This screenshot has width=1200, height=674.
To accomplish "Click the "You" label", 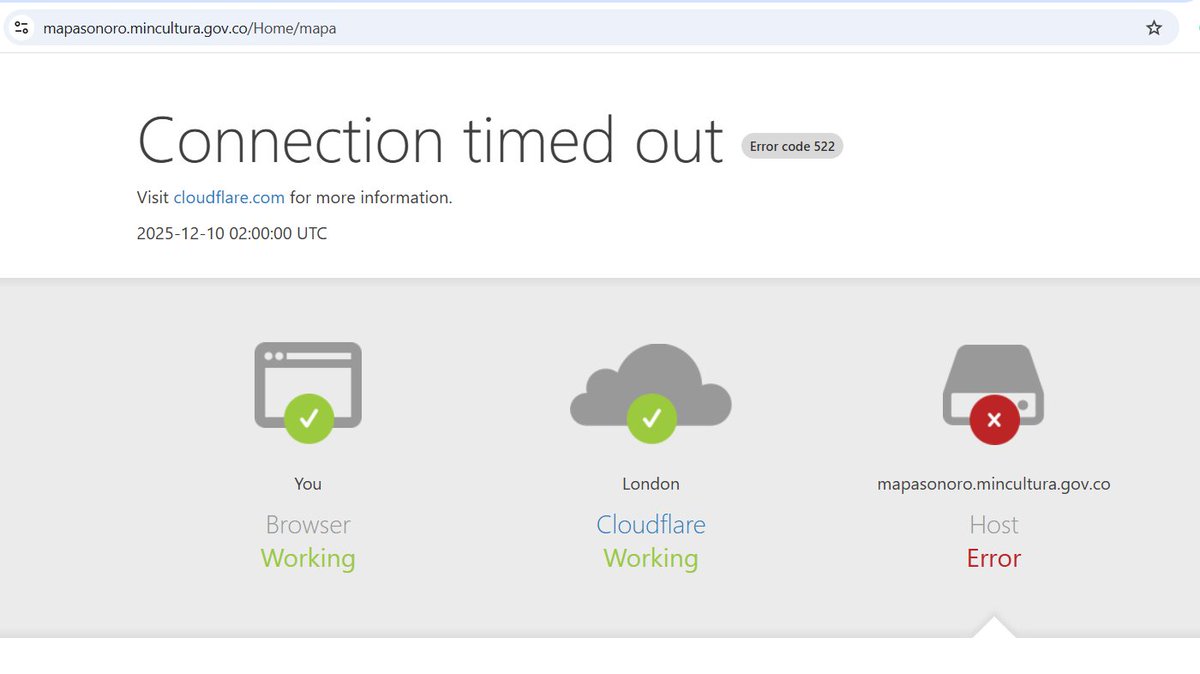I will pyautogui.click(x=308, y=484).
